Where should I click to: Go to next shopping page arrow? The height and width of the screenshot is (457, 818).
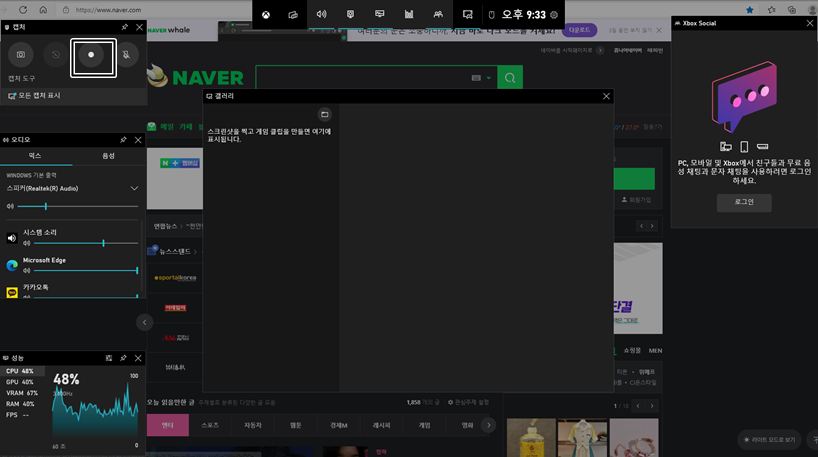[x=652, y=406]
